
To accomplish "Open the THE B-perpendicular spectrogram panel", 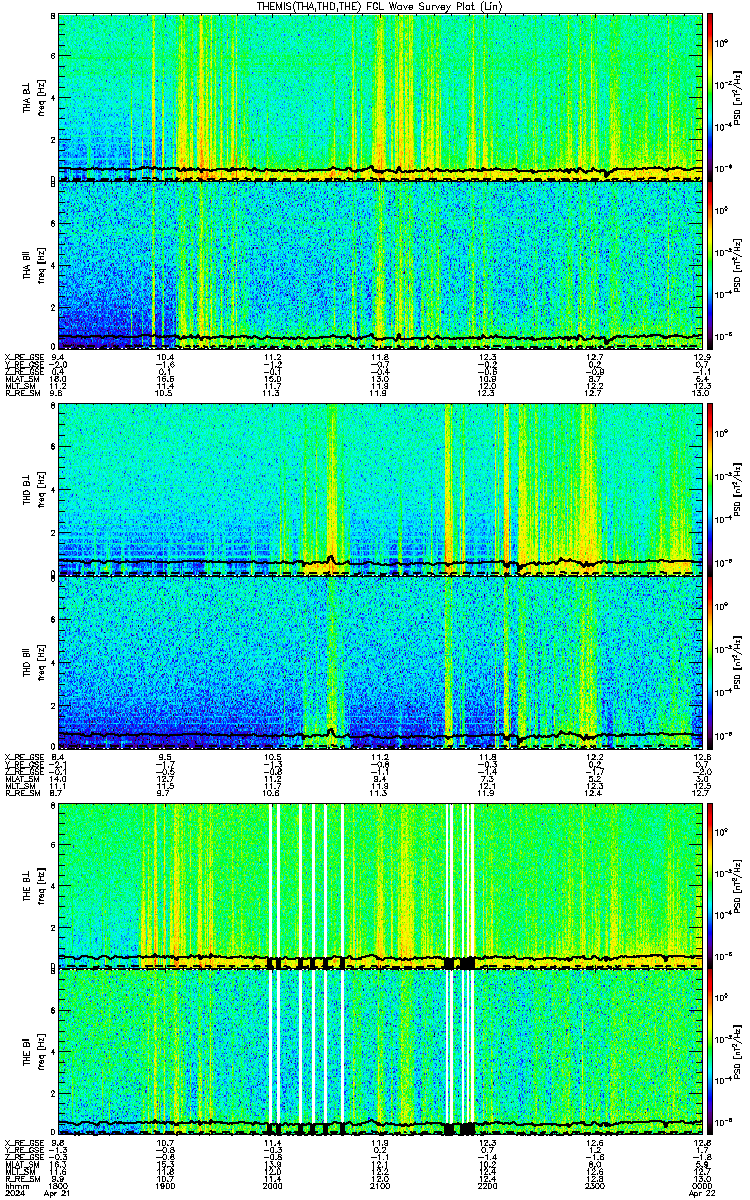I will click(x=380, y=884).
